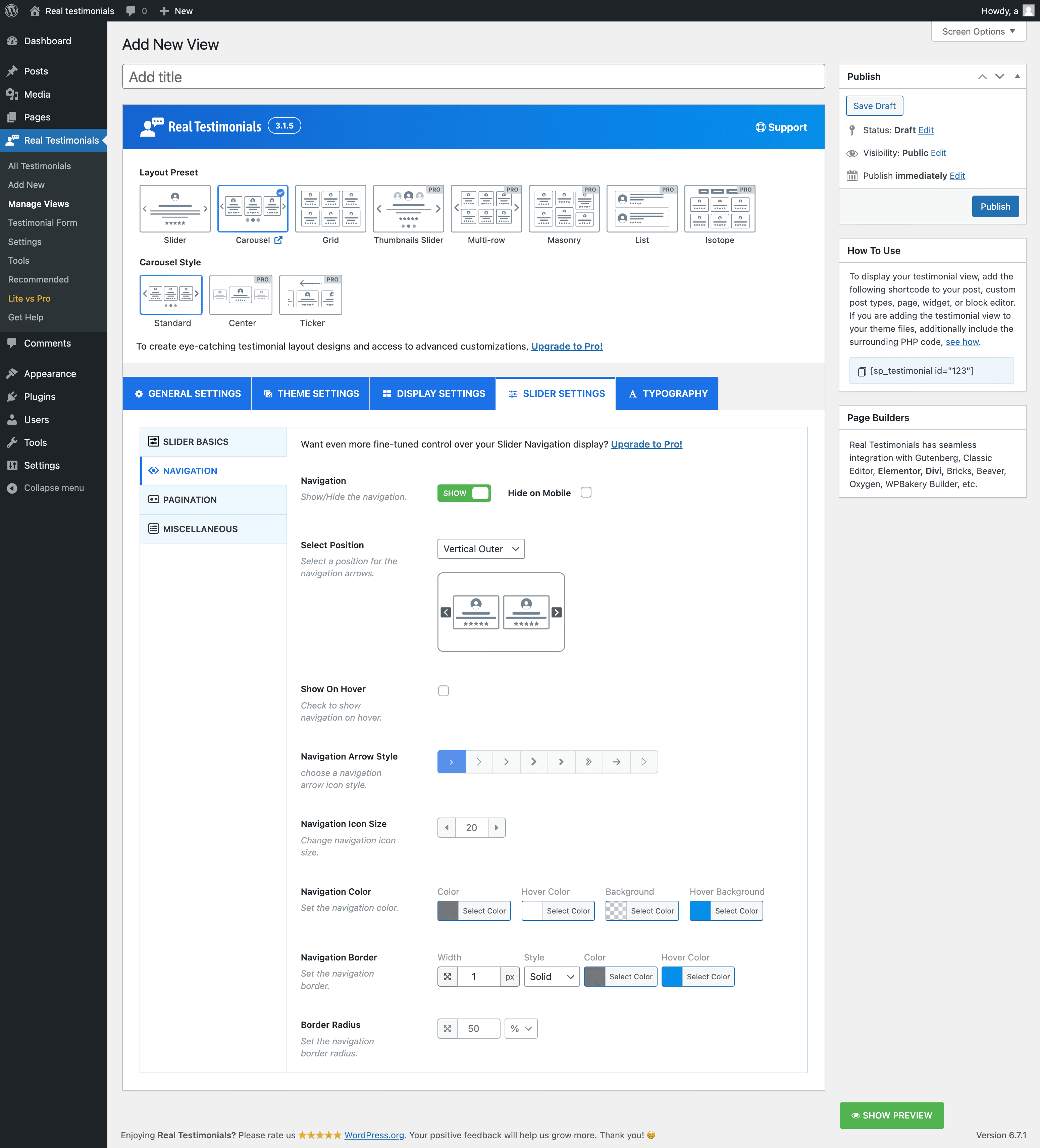Click the Add title input field
1040x1148 pixels.
[x=473, y=77]
